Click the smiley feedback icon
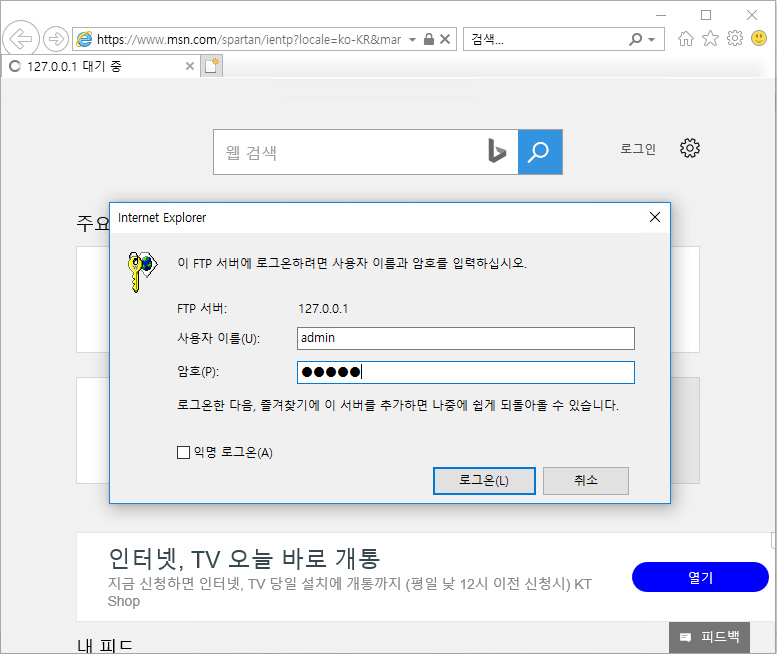The image size is (777, 654). [x=759, y=38]
